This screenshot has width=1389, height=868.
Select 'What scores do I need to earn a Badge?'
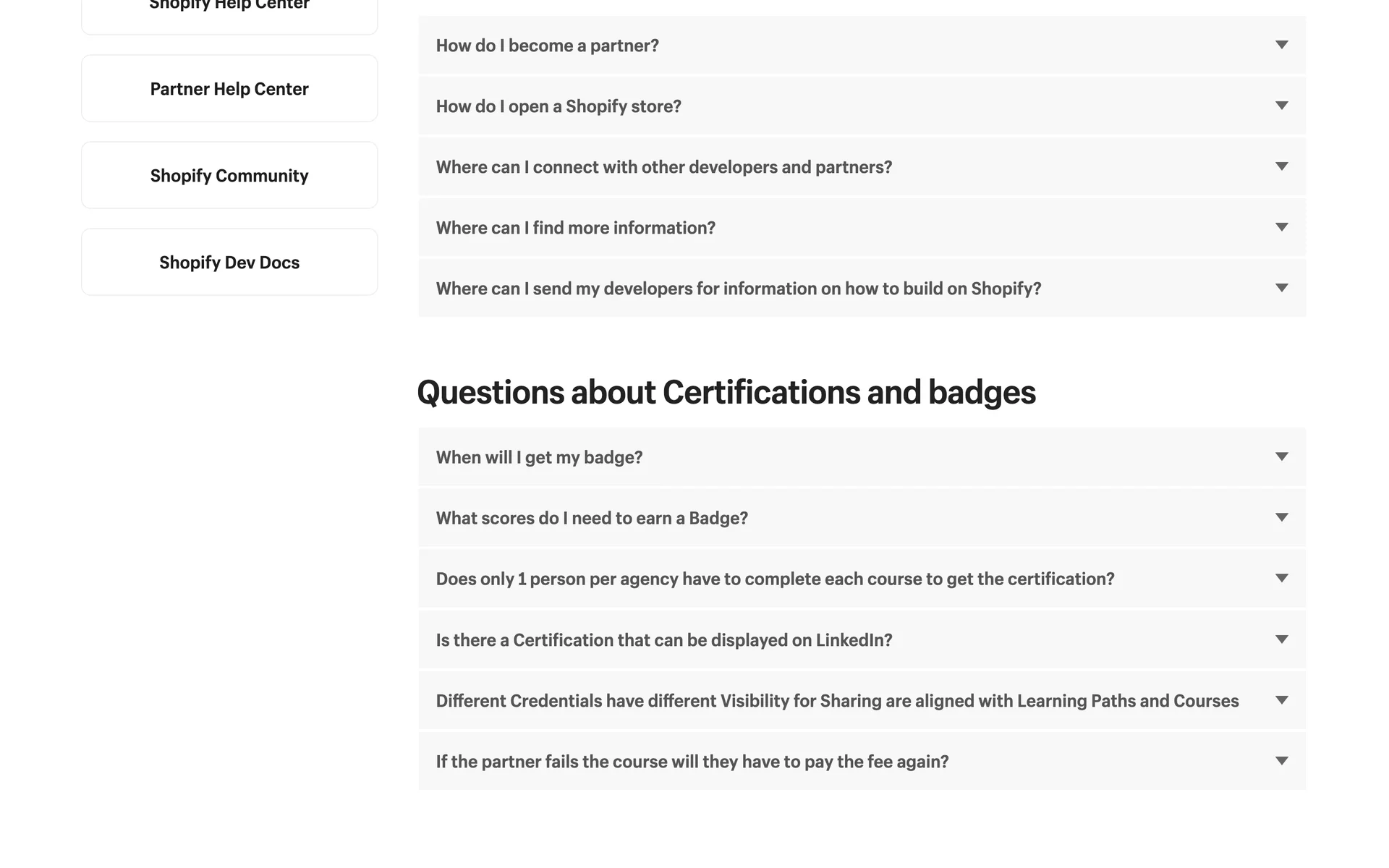tap(592, 518)
